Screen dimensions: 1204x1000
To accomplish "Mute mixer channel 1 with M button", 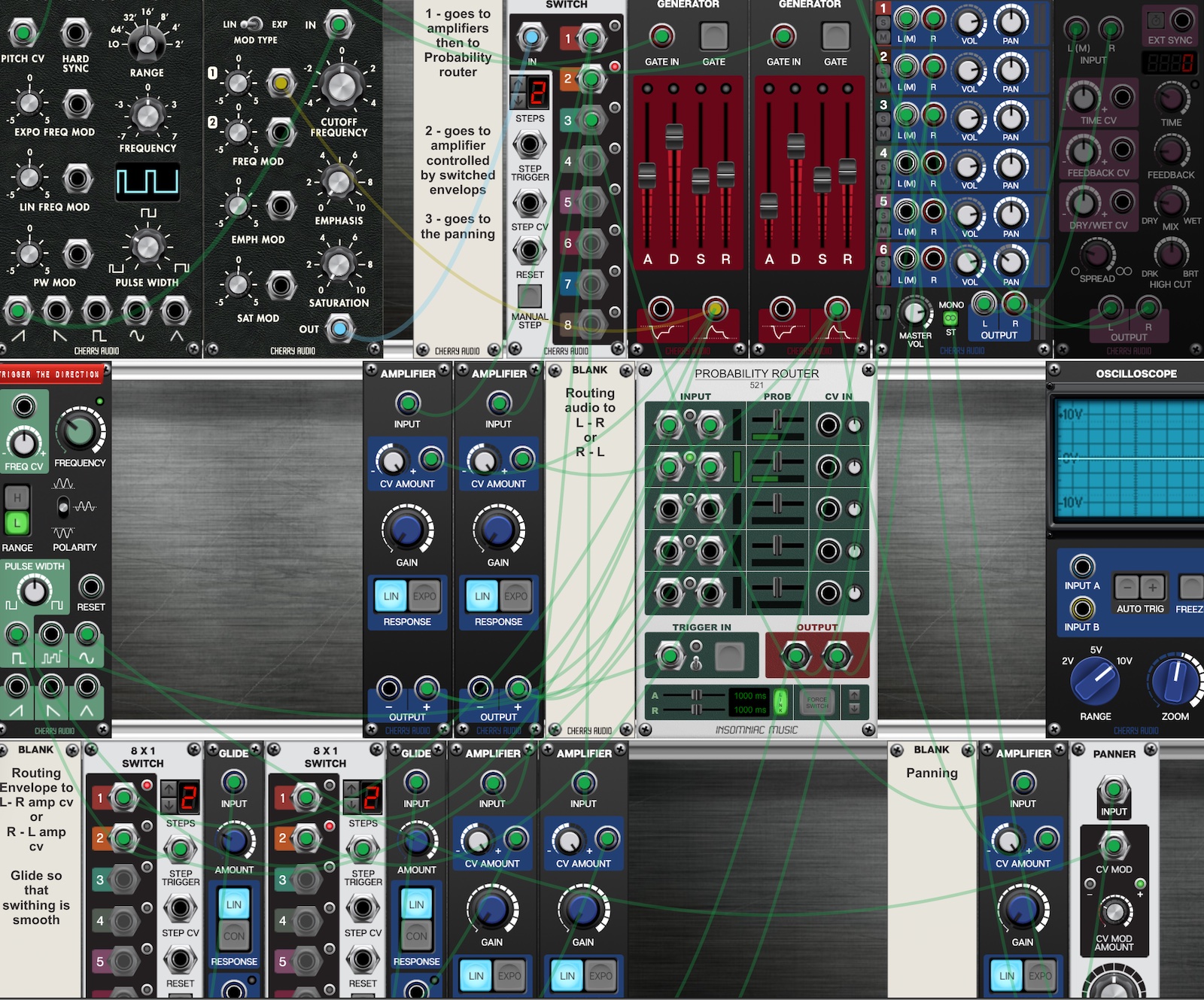I will (883, 38).
